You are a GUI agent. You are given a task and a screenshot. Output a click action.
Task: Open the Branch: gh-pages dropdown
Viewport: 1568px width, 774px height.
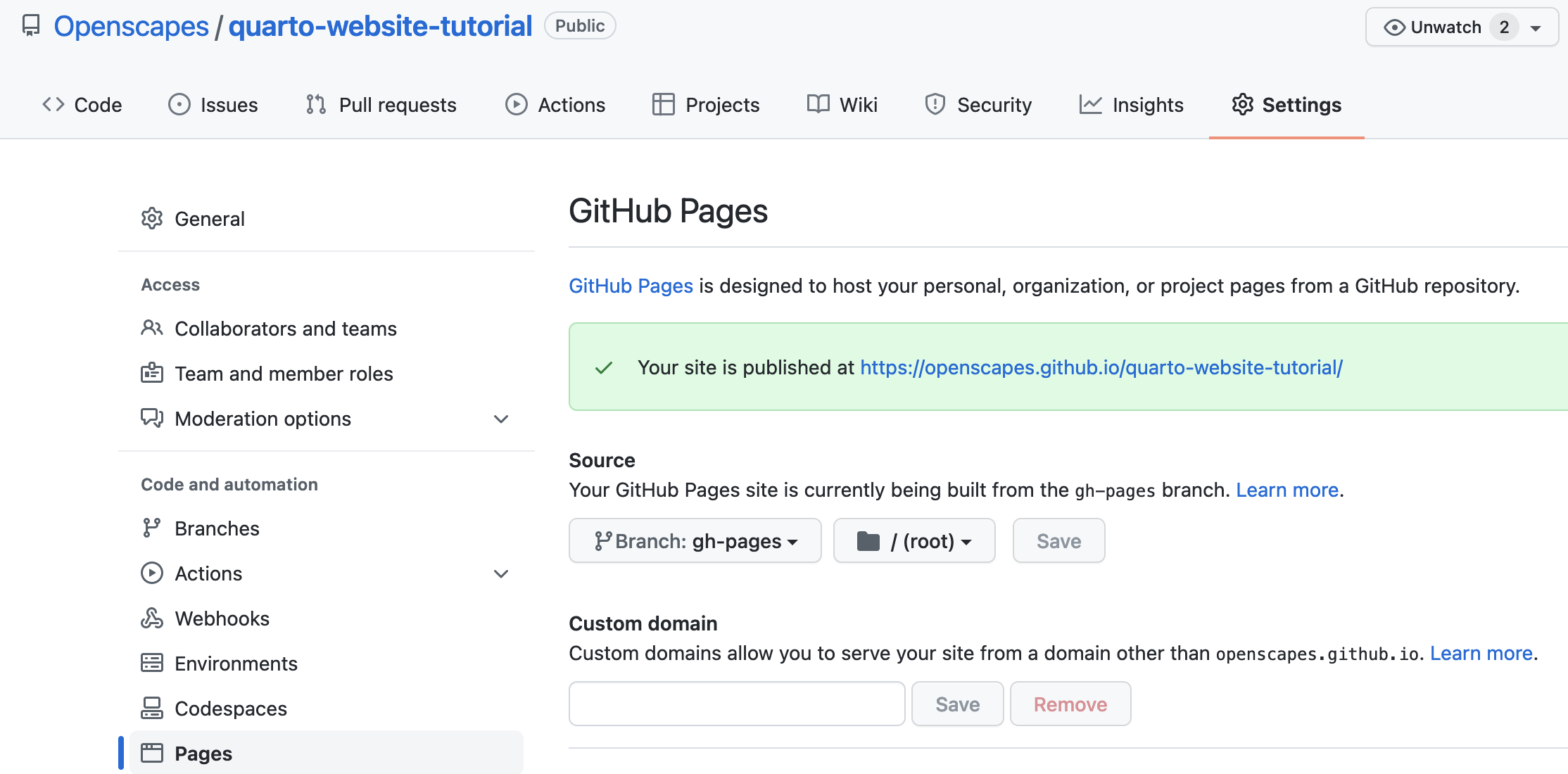pyautogui.click(x=695, y=541)
